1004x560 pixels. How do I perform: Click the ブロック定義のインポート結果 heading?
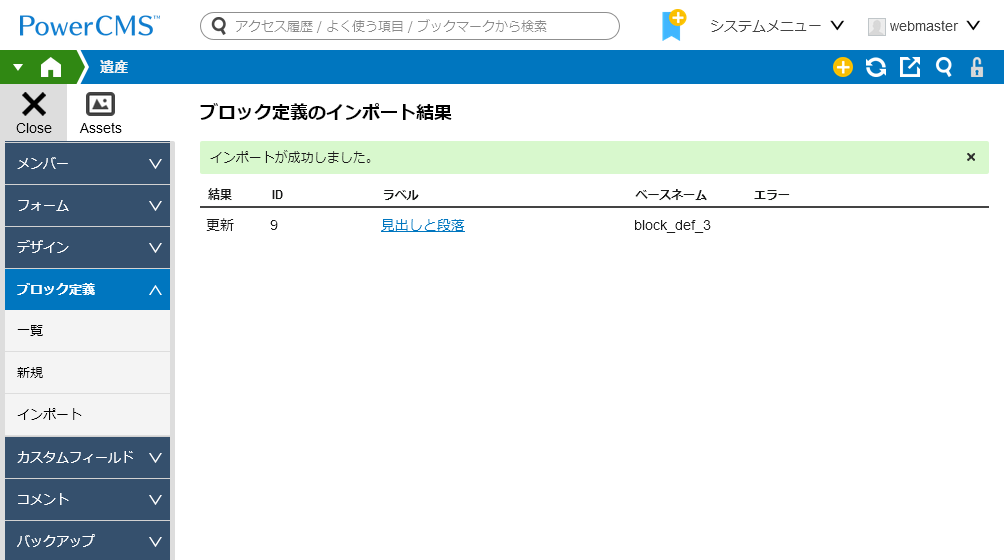pyautogui.click(x=325, y=113)
